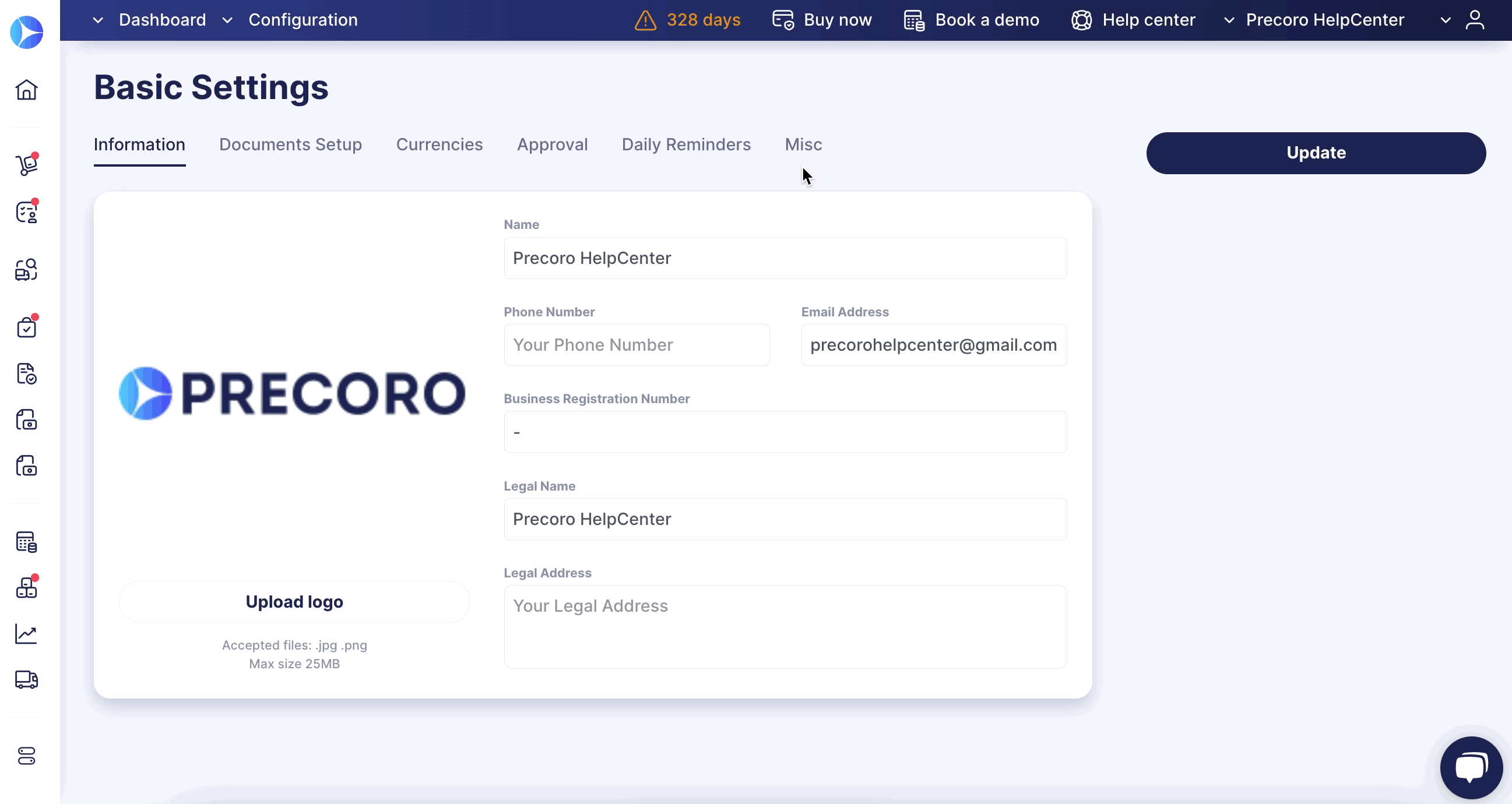Open the delivery truck sidebar icon
The width and height of the screenshot is (1512, 804).
pos(26,679)
